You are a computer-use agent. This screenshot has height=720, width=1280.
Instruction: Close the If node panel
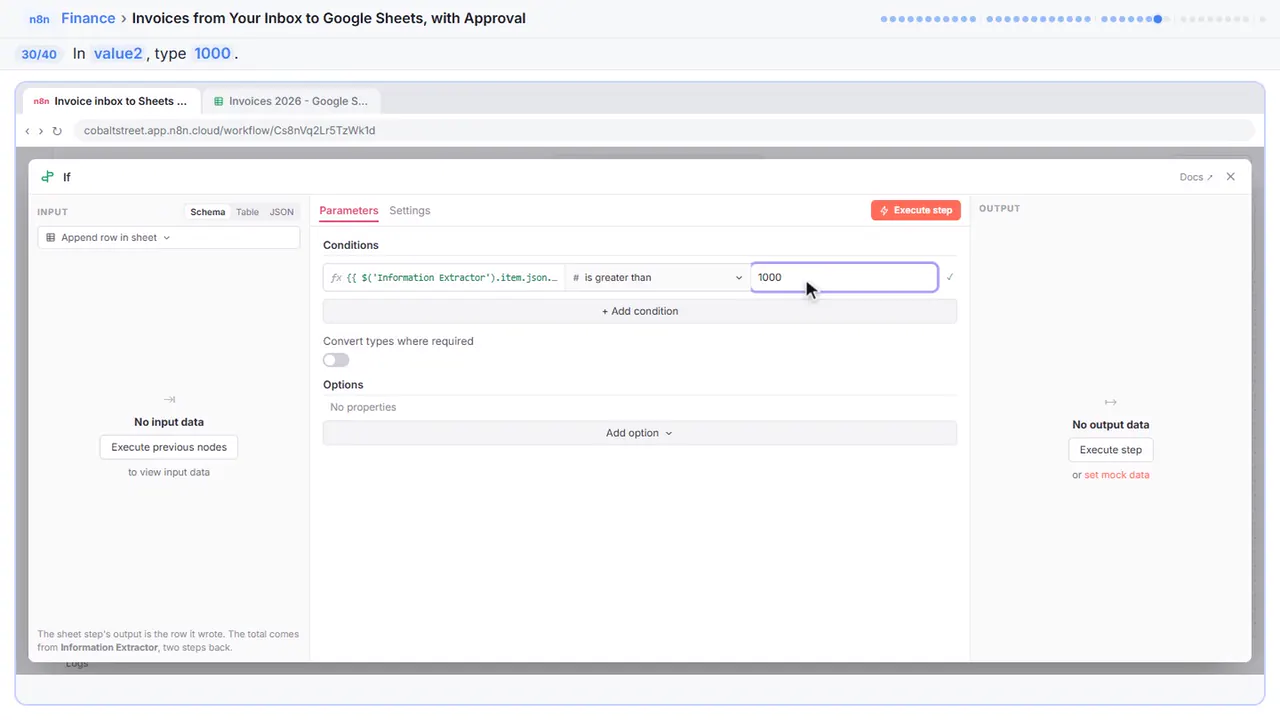(1231, 177)
